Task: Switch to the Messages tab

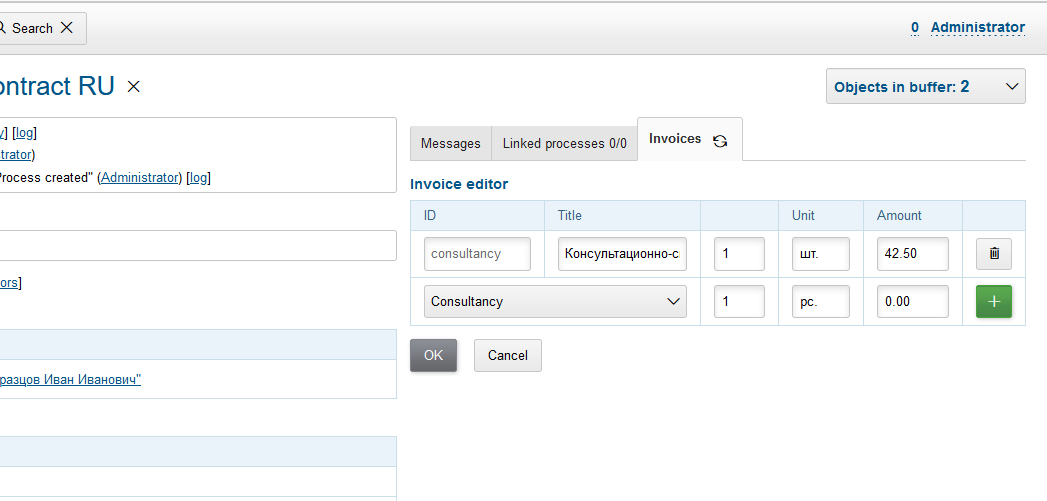Action: pyautogui.click(x=450, y=143)
